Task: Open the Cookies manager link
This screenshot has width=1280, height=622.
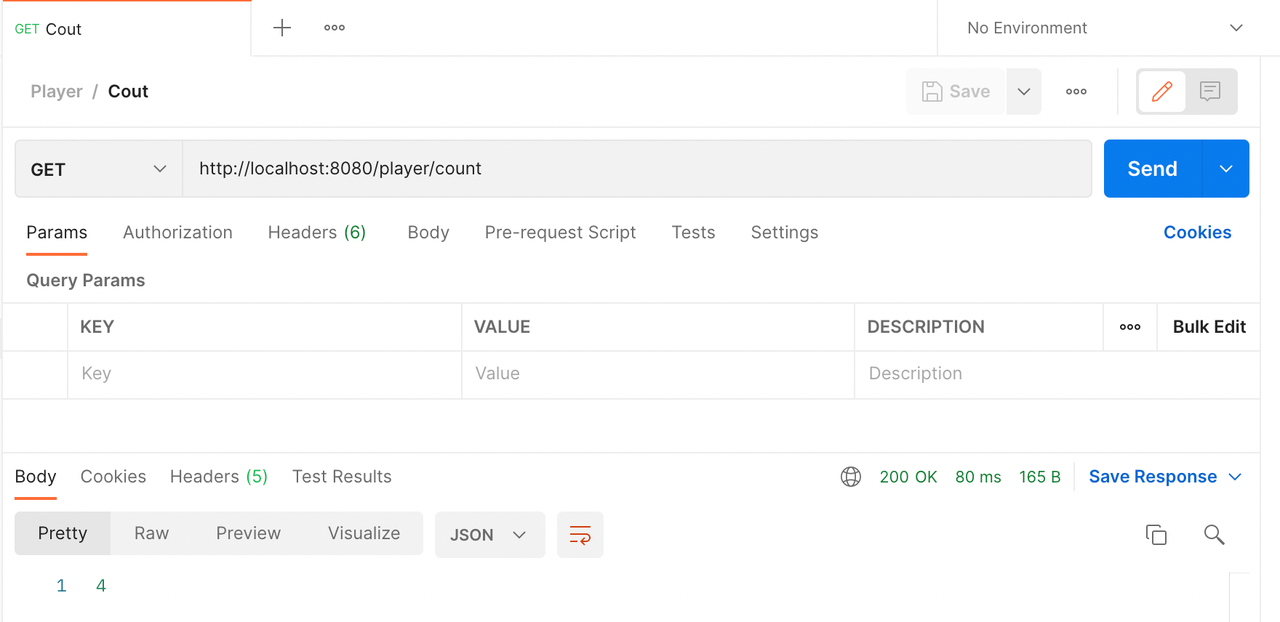Action: click(x=1197, y=232)
